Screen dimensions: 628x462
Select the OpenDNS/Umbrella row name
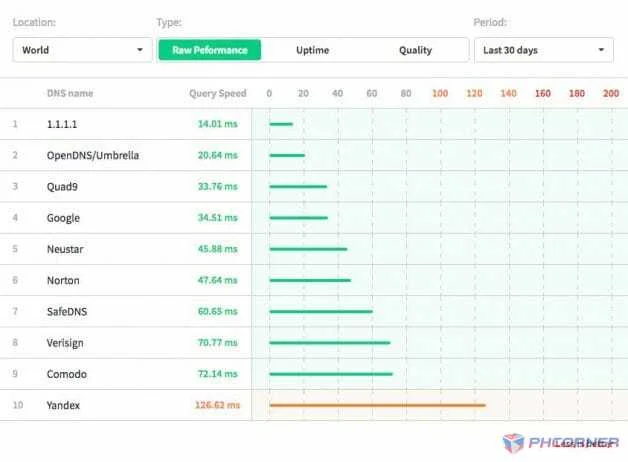[x=93, y=155]
